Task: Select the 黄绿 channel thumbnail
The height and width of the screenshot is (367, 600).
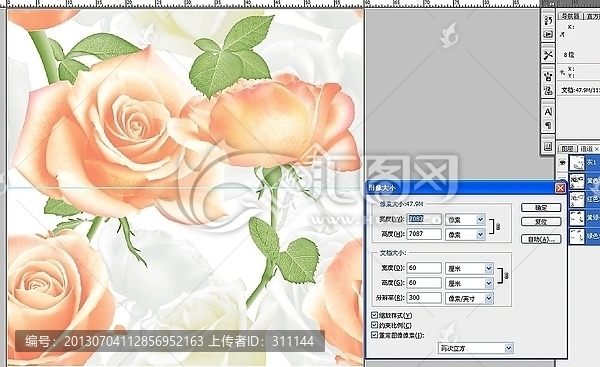Action: coord(577,218)
